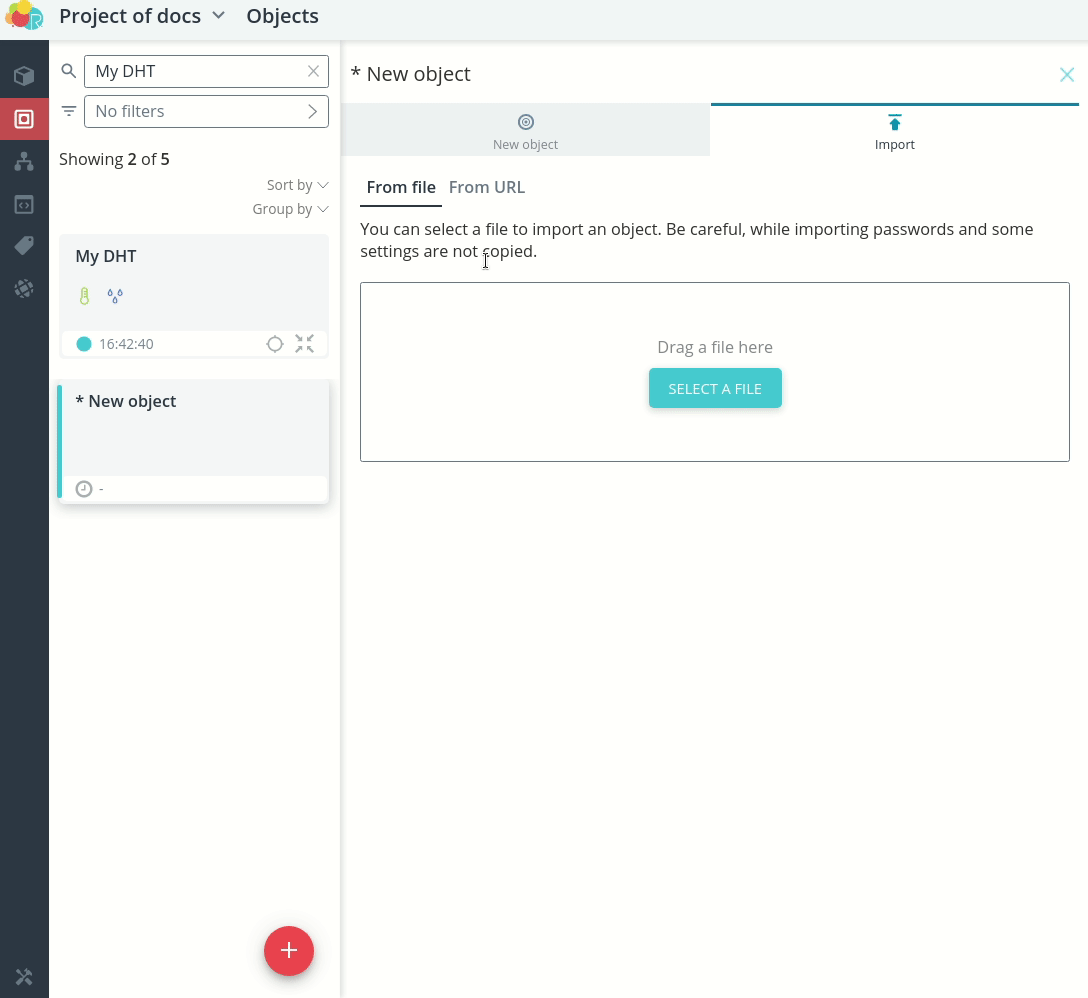The height and width of the screenshot is (998, 1088).
Task: Click the filter lines icon
Action: click(x=69, y=111)
